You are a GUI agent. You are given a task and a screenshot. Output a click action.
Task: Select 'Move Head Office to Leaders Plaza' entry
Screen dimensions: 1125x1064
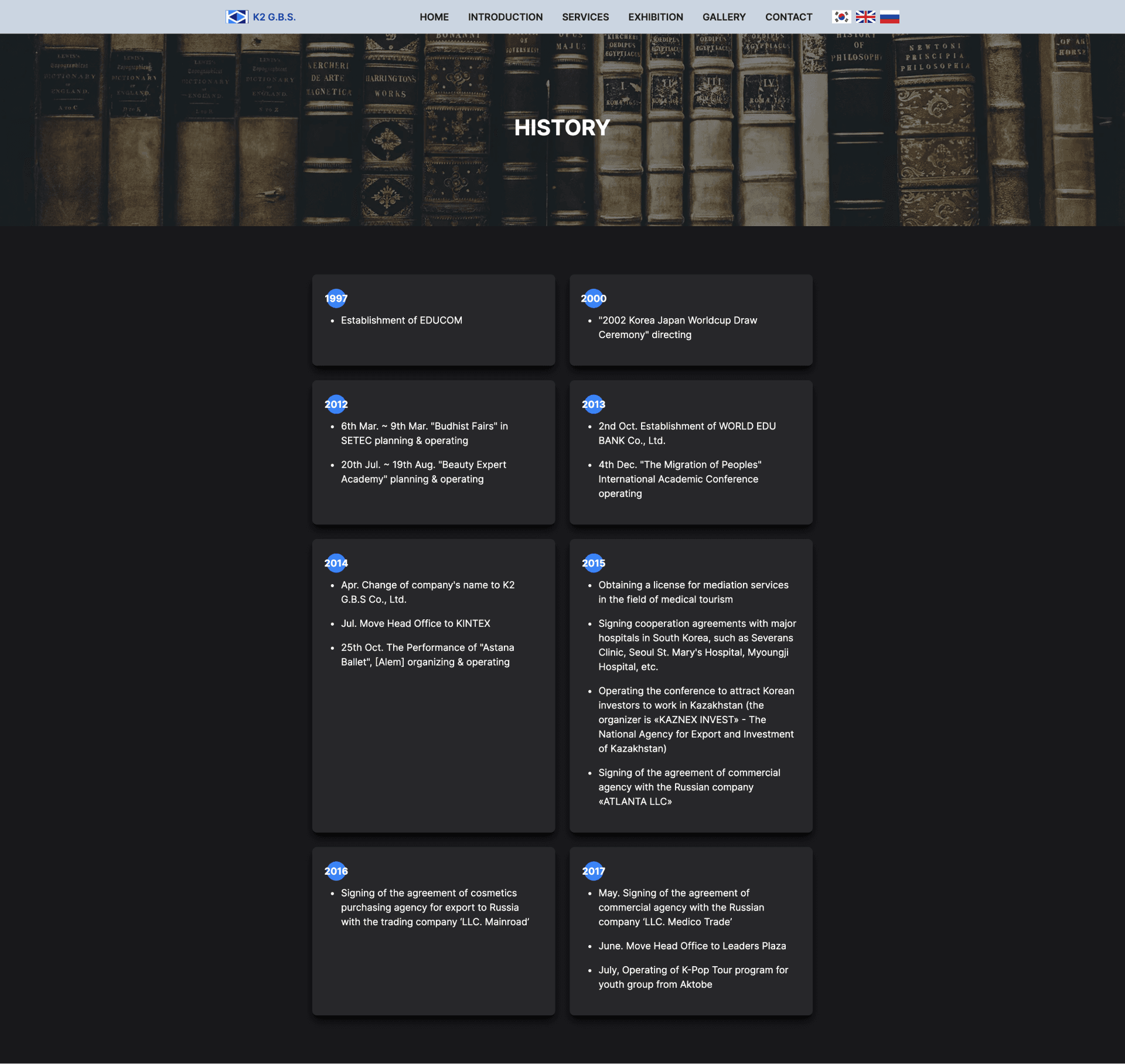[692, 947]
